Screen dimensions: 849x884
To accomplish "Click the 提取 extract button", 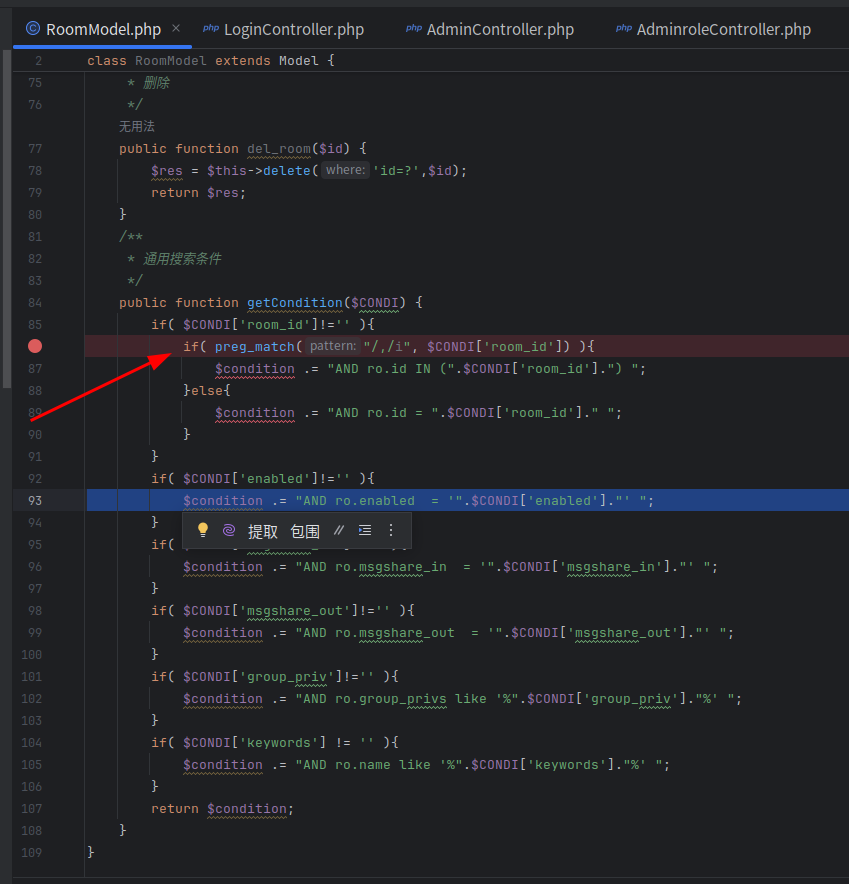I will [263, 531].
